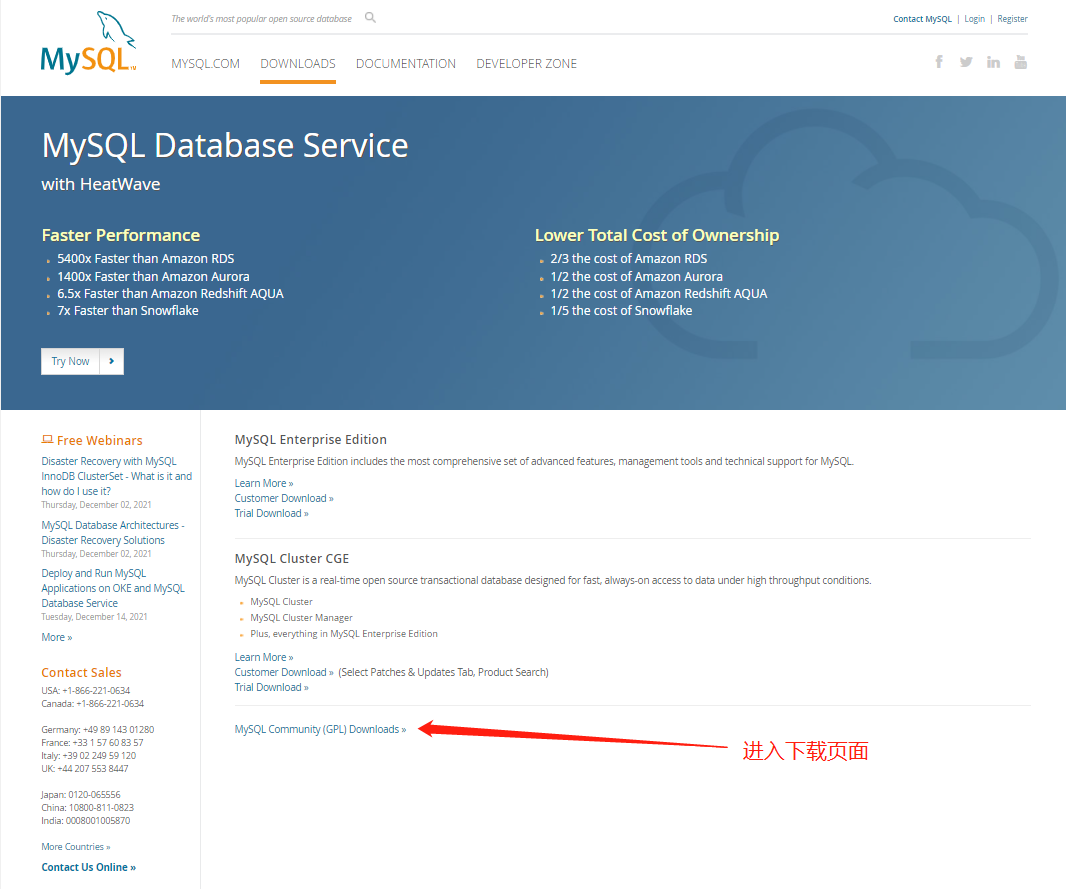The width and height of the screenshot is (1066, 889).
Task: Click MySQL Cluster CGE heading
Action: (292, 559)
